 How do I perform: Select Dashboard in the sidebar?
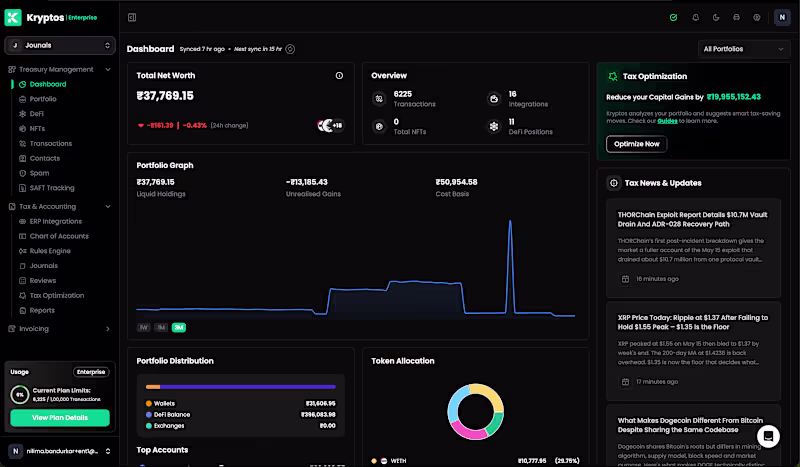(47, 84)
